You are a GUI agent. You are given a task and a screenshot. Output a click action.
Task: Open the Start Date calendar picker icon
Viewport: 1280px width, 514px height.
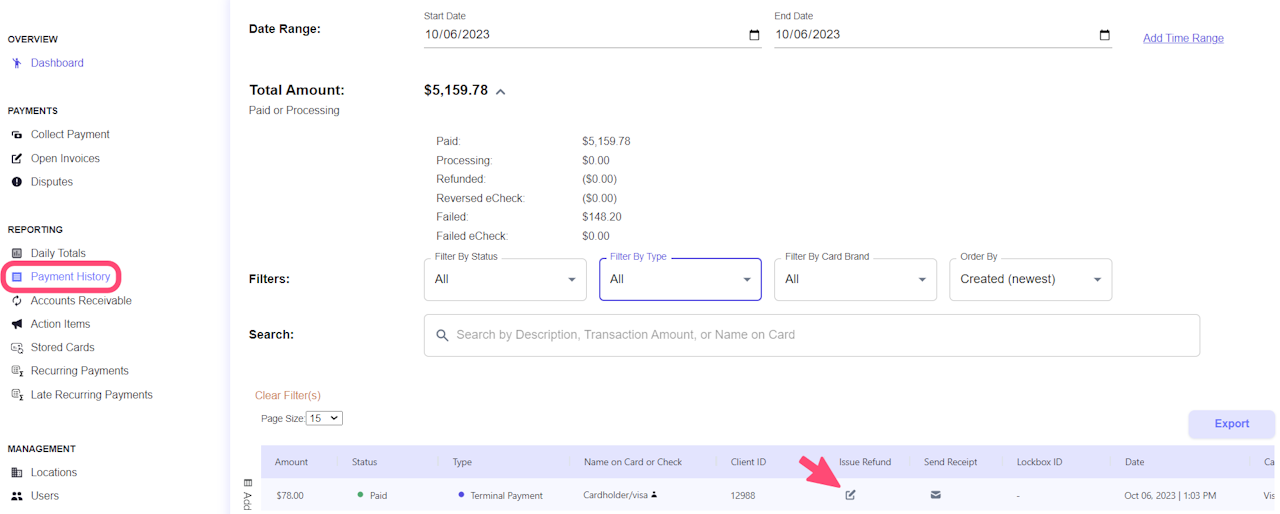(754, 35)
